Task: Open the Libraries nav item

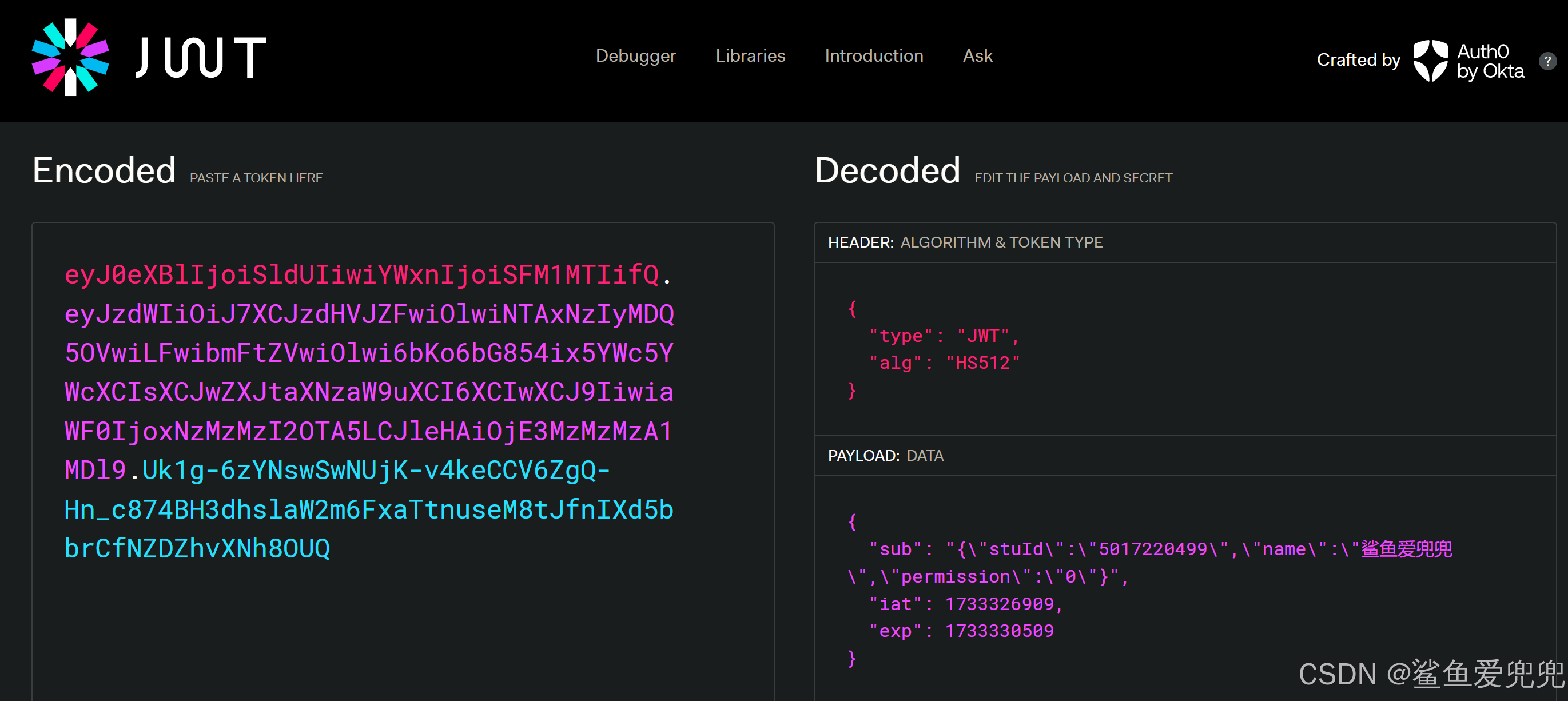Action: pos(750,56)
